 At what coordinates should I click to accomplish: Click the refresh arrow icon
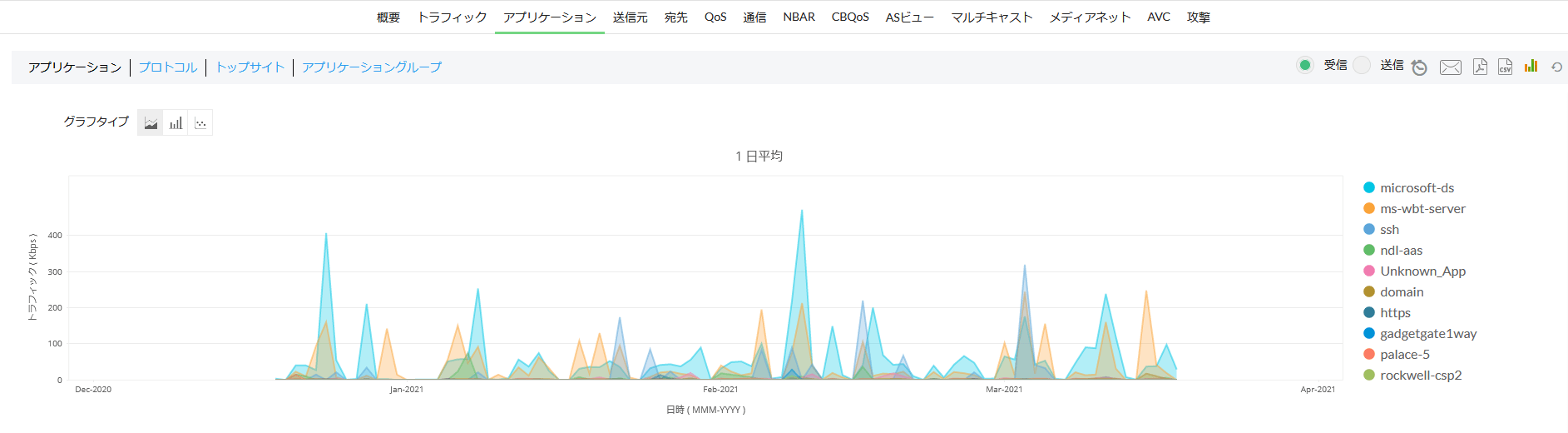1556,67
